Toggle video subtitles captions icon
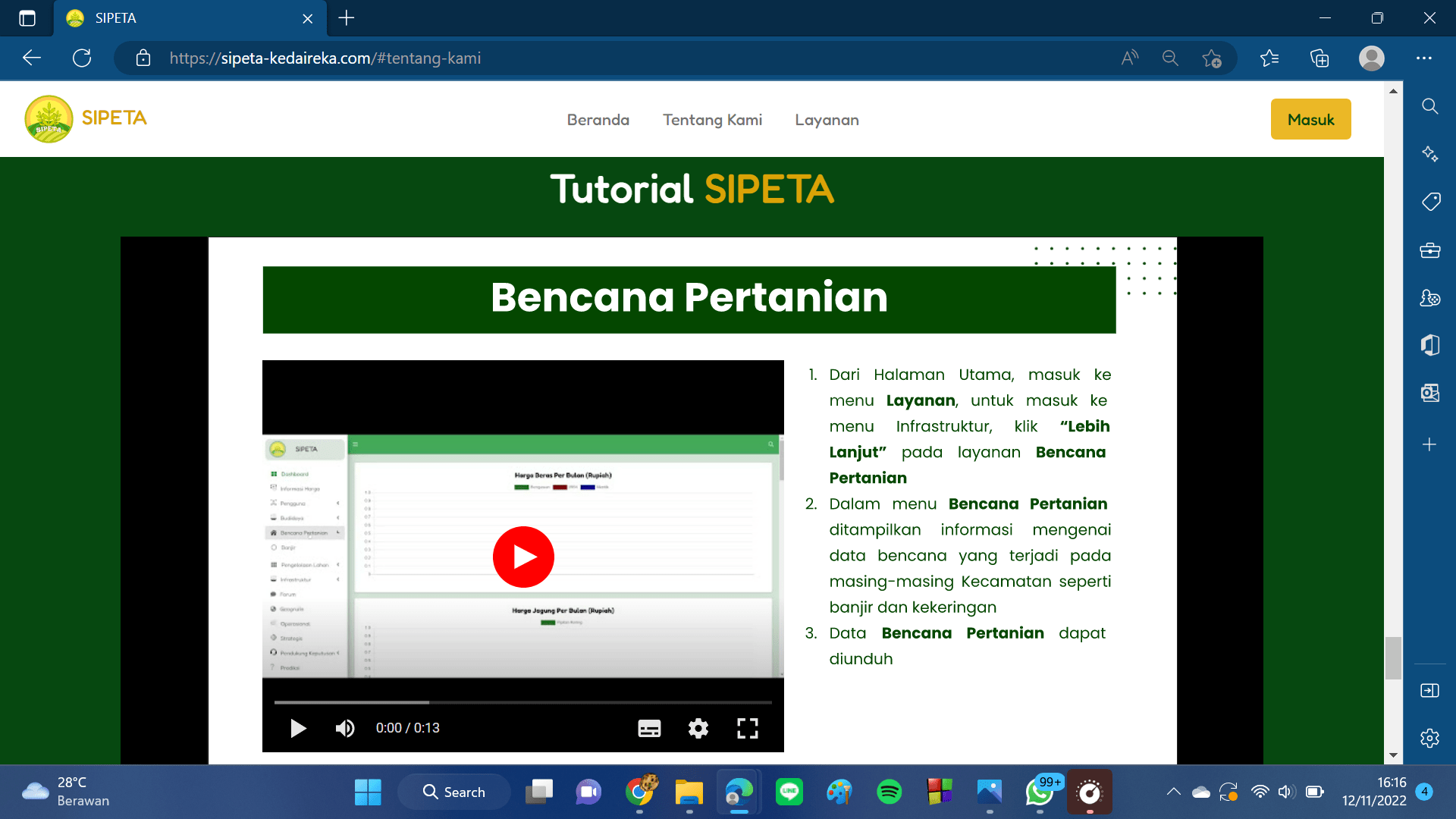Image resolution: width=1456 pixels, height=819 pixels. pyautogui.click(x=649, y=728)
